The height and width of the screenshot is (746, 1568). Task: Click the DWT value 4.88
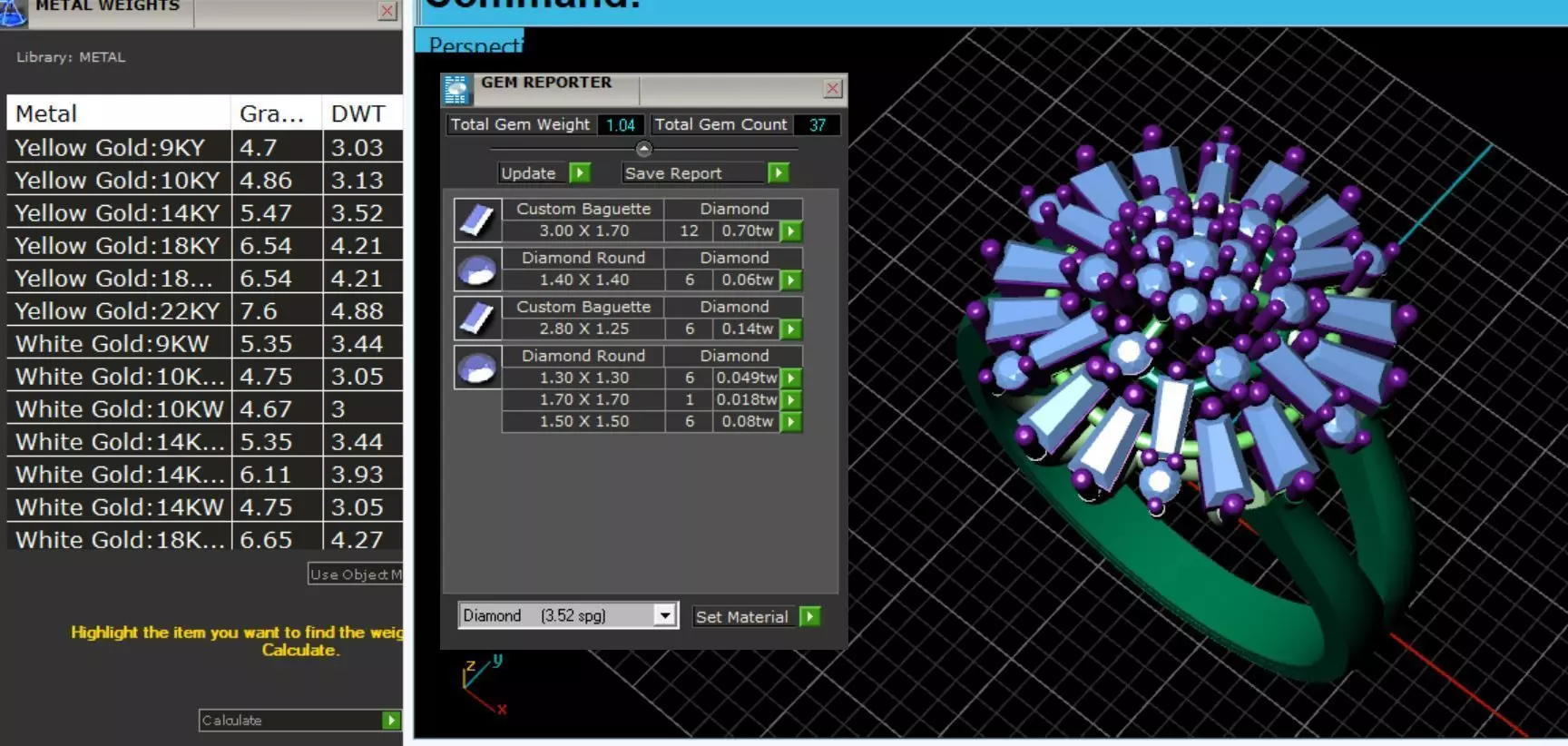click(363, 310)
